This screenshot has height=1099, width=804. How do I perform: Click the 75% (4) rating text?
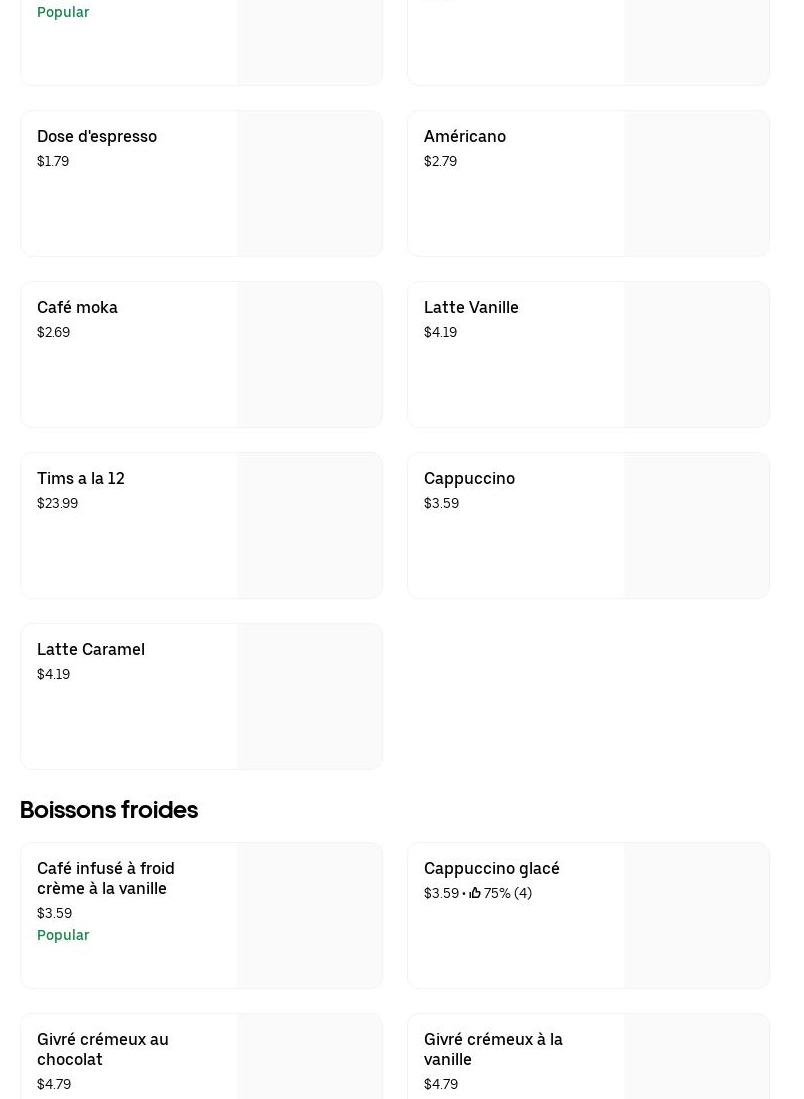(x=508, y=893)
